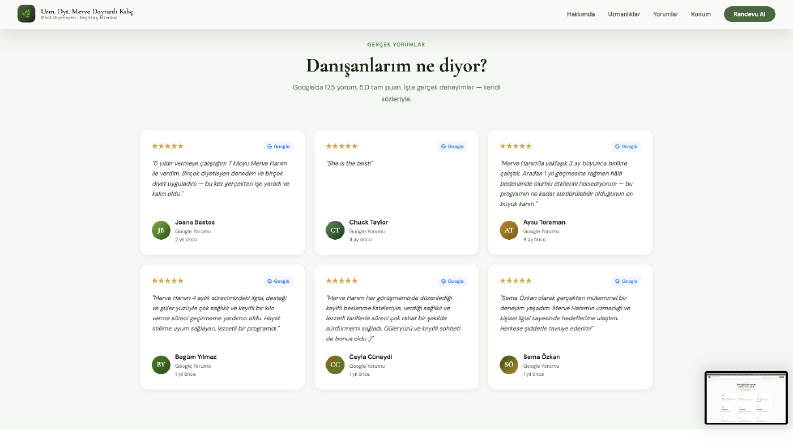793x446 pixels.
Task: Click the star rating on Joana Bastos card
Action: tap(167, 146)
